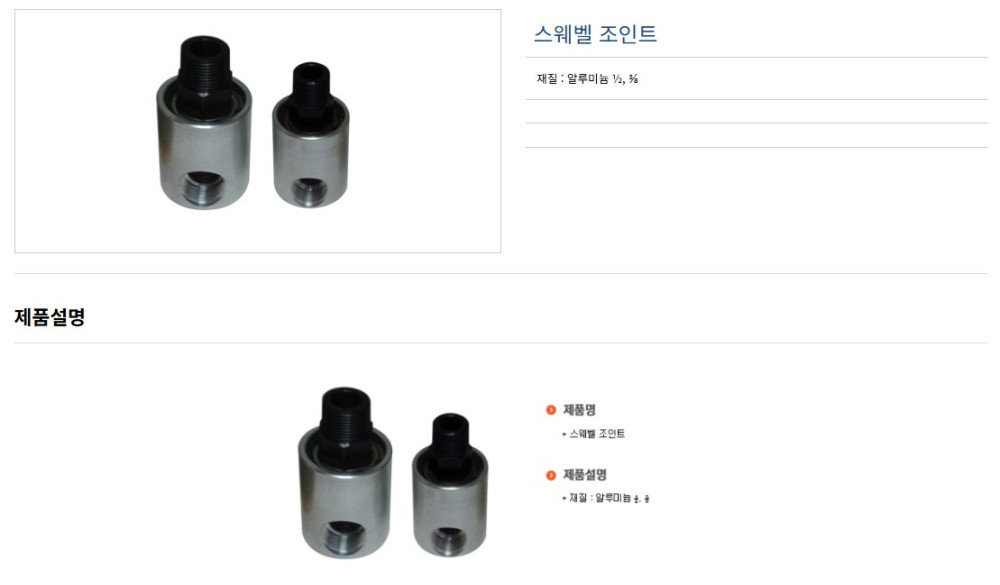This screenshot has height=585, width=1000.
Task: Click the threaded side port of lower-left joint
Action: tap(345, 539)
